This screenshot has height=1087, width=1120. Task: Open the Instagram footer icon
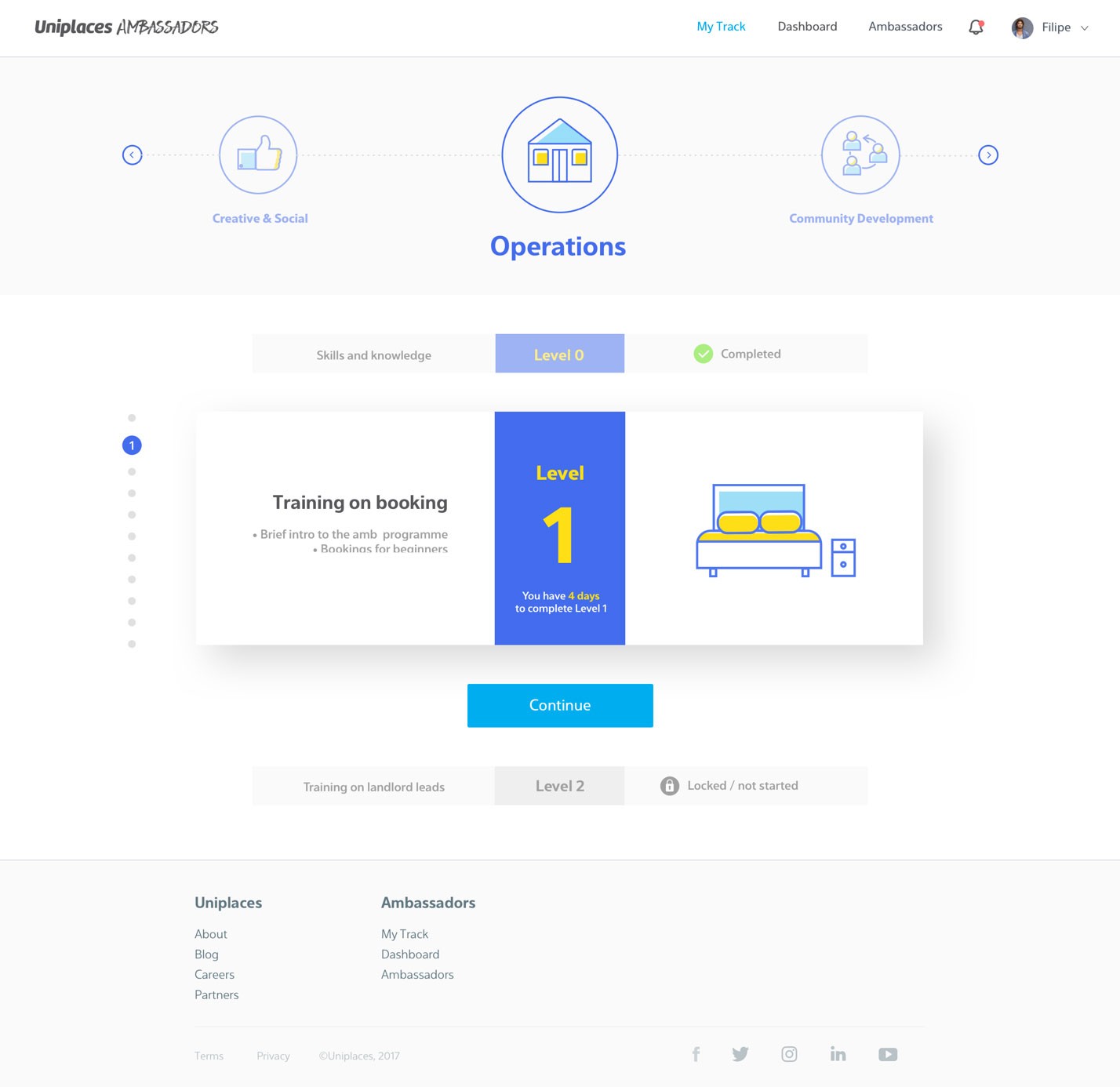click(789, 1054)
